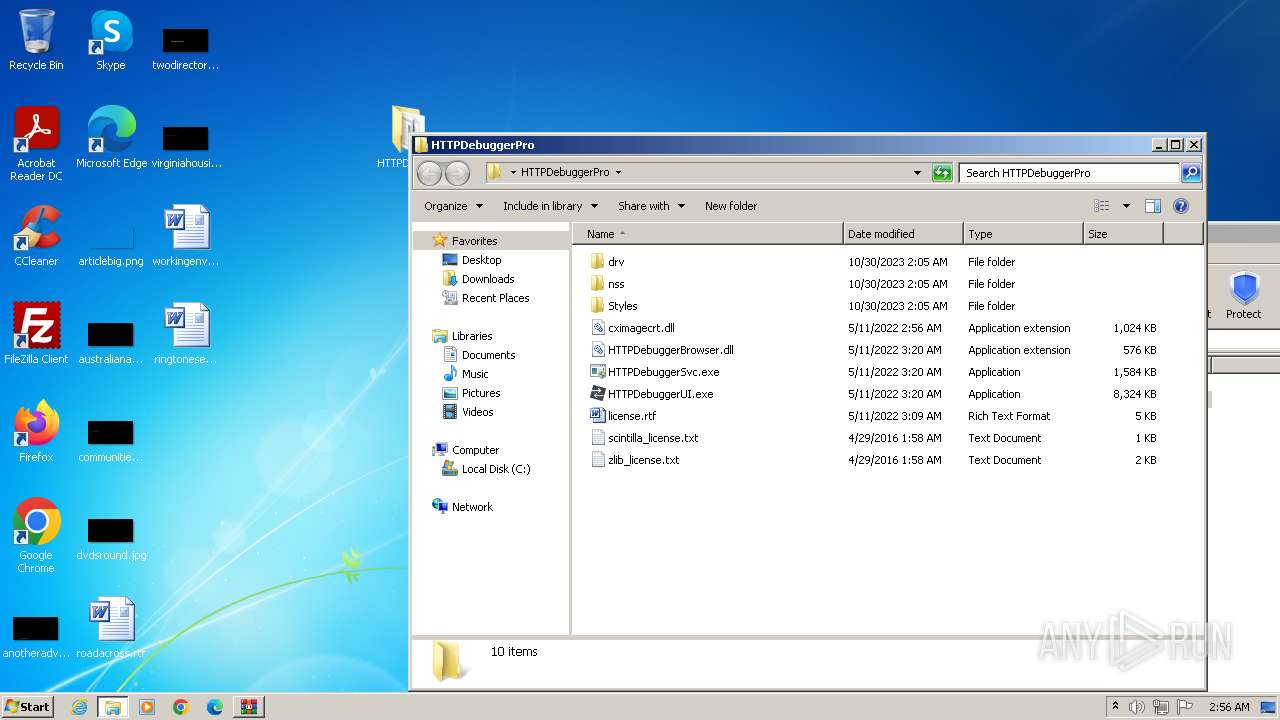Sort files by Date modified column
Viewport: 1280px width, 720px height.
[903, 234]
